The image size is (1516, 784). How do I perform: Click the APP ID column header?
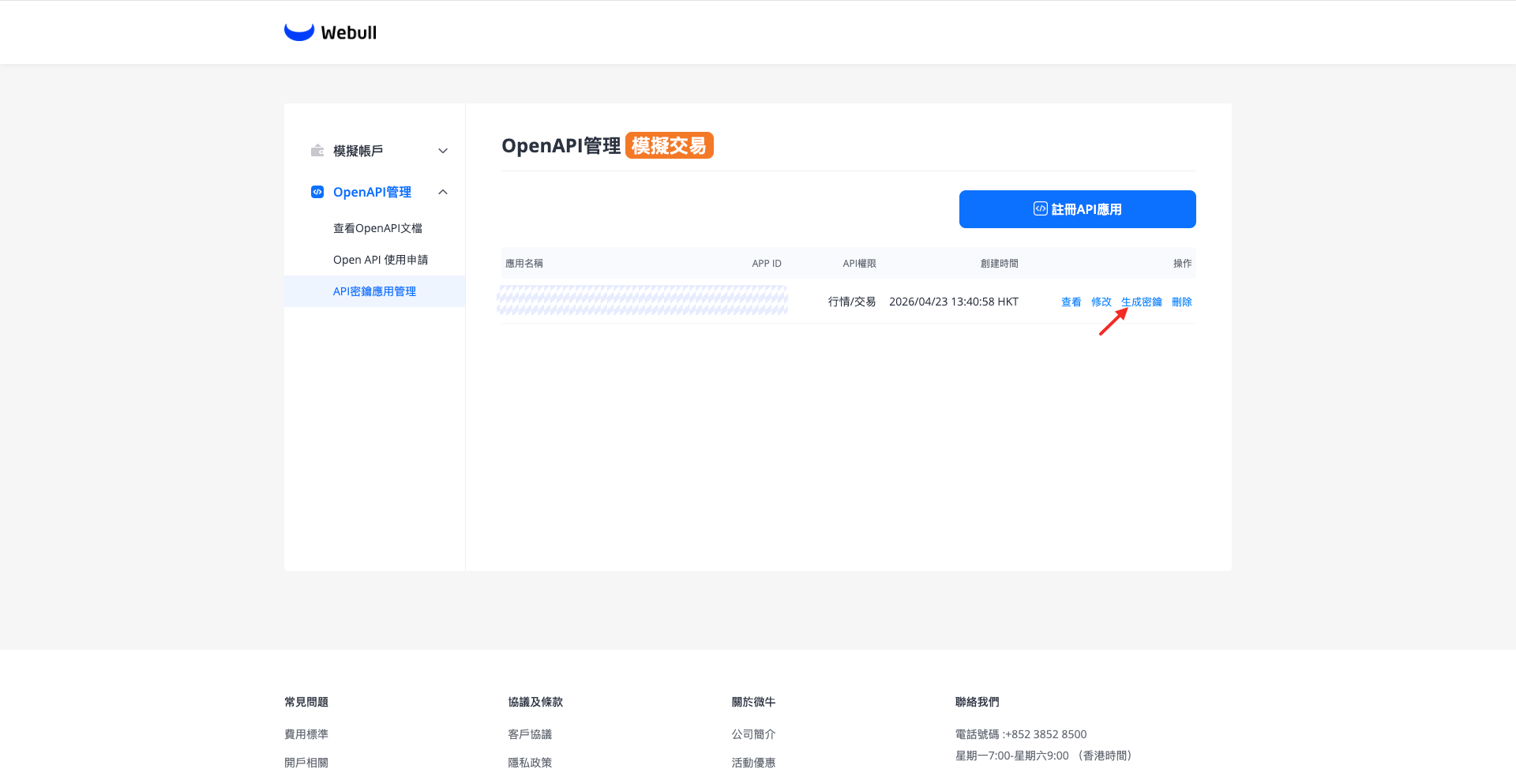coord(767,264)
